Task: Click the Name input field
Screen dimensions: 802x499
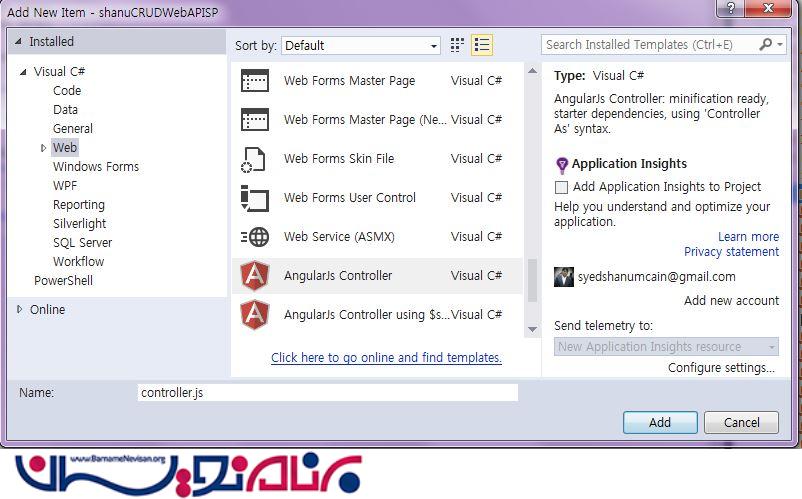Action: coord(327,393)
